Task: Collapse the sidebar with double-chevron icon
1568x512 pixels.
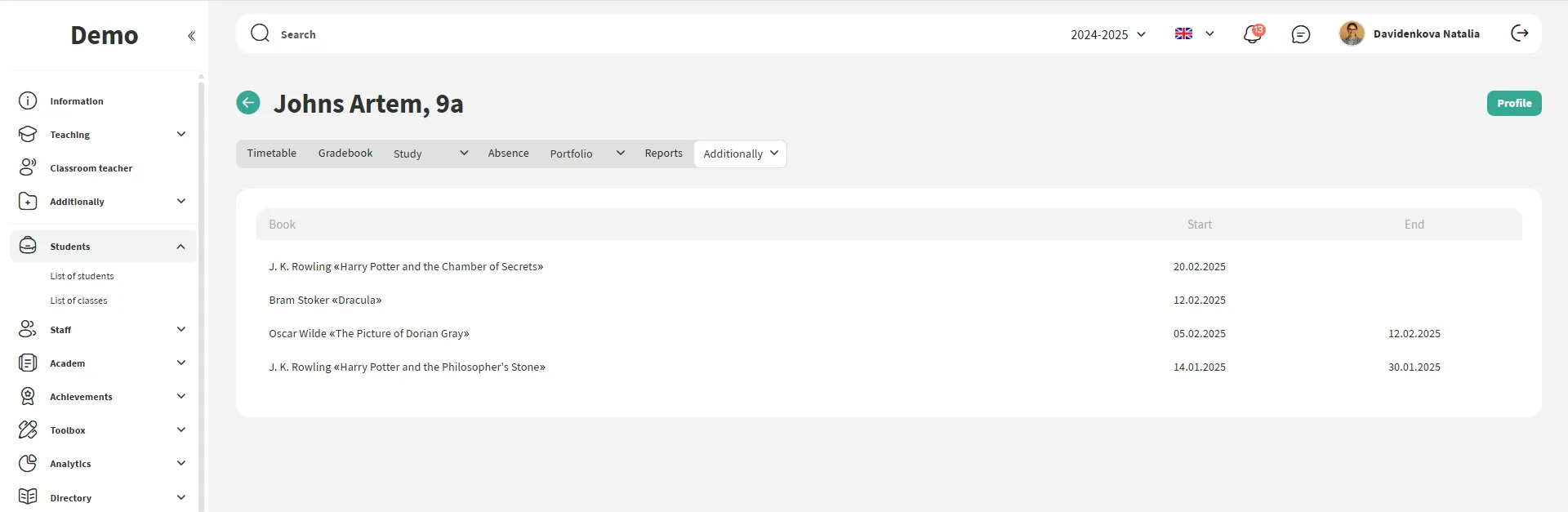Action: coord(191,36)
